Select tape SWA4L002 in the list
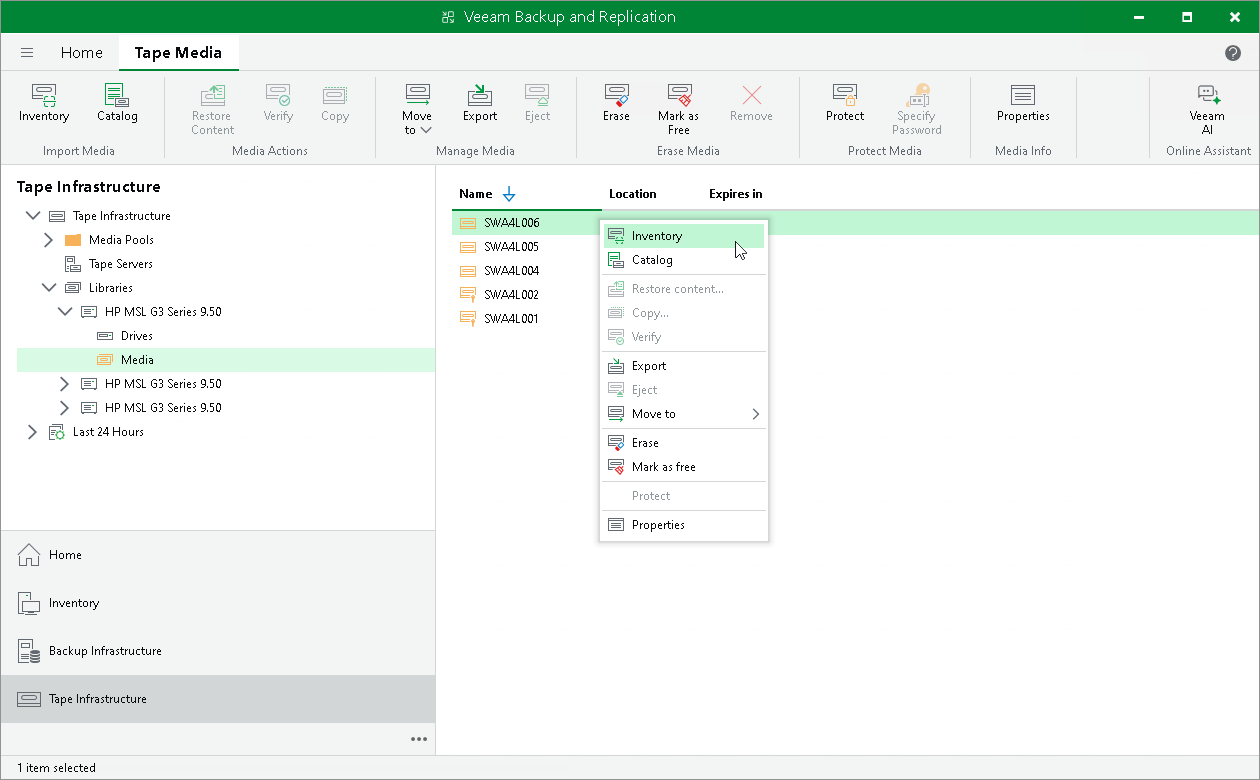This screenshot has height=780, width=1260. pos(511,295)
